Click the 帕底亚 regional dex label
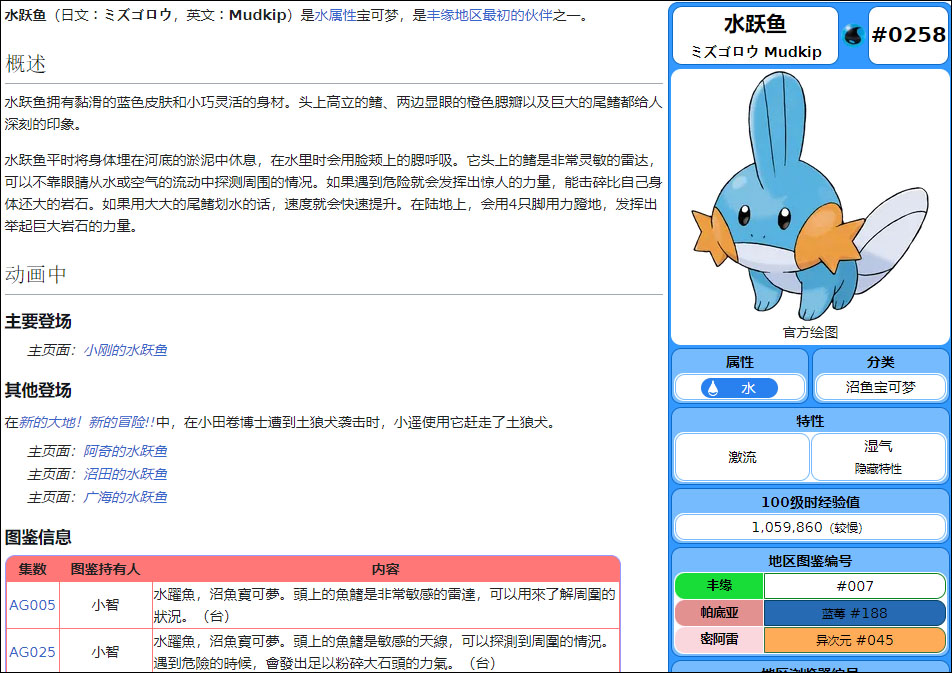952x673 pixels. pos(719,613)
